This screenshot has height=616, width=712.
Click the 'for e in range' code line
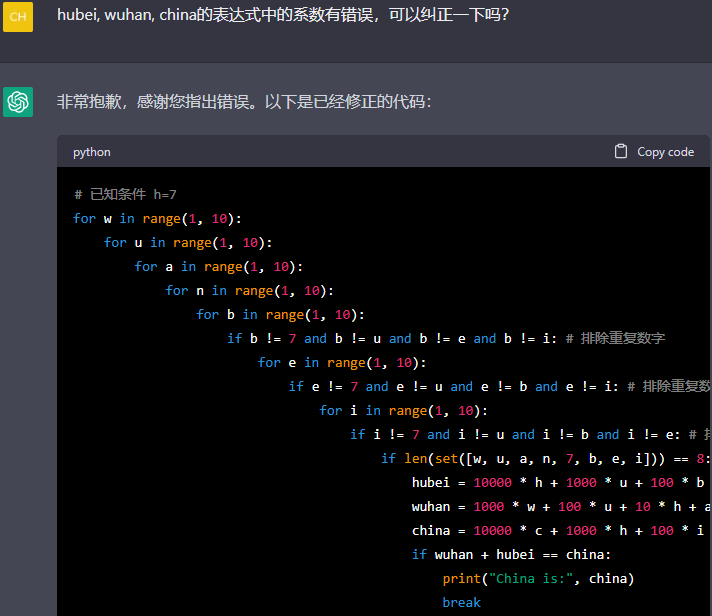(341, 363)
